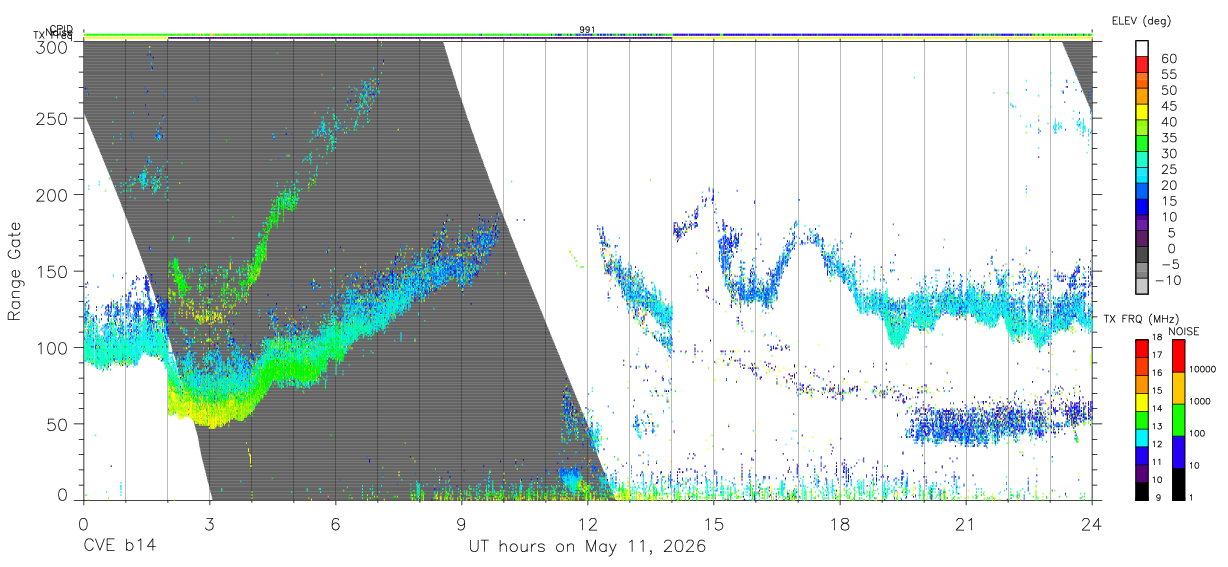Click x-axis tick label '9'
Viewport: 1228px width, 567px height.
pos(461,525)
